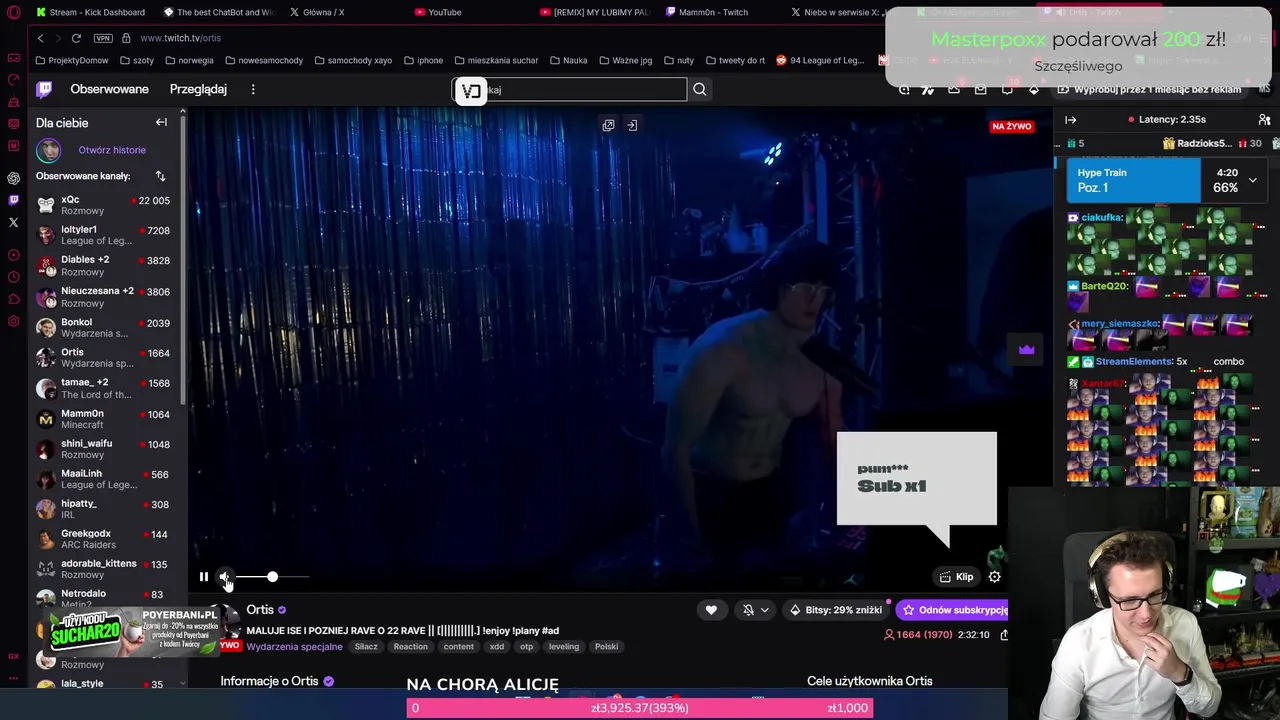Switch to Mamm0n - Twitch browser tab
The width and height of the screenshot is (1280, 720).
713,12
